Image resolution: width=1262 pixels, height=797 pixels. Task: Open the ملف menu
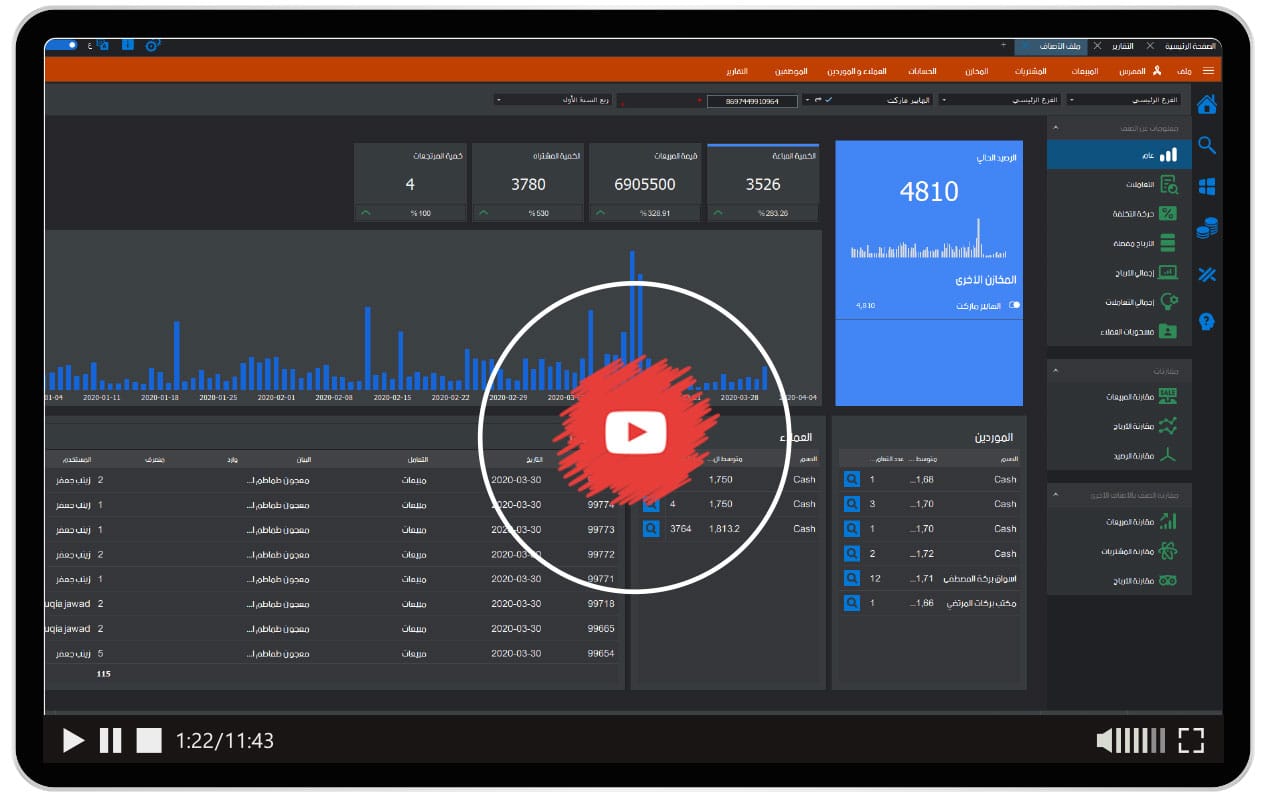(1184, 71)
